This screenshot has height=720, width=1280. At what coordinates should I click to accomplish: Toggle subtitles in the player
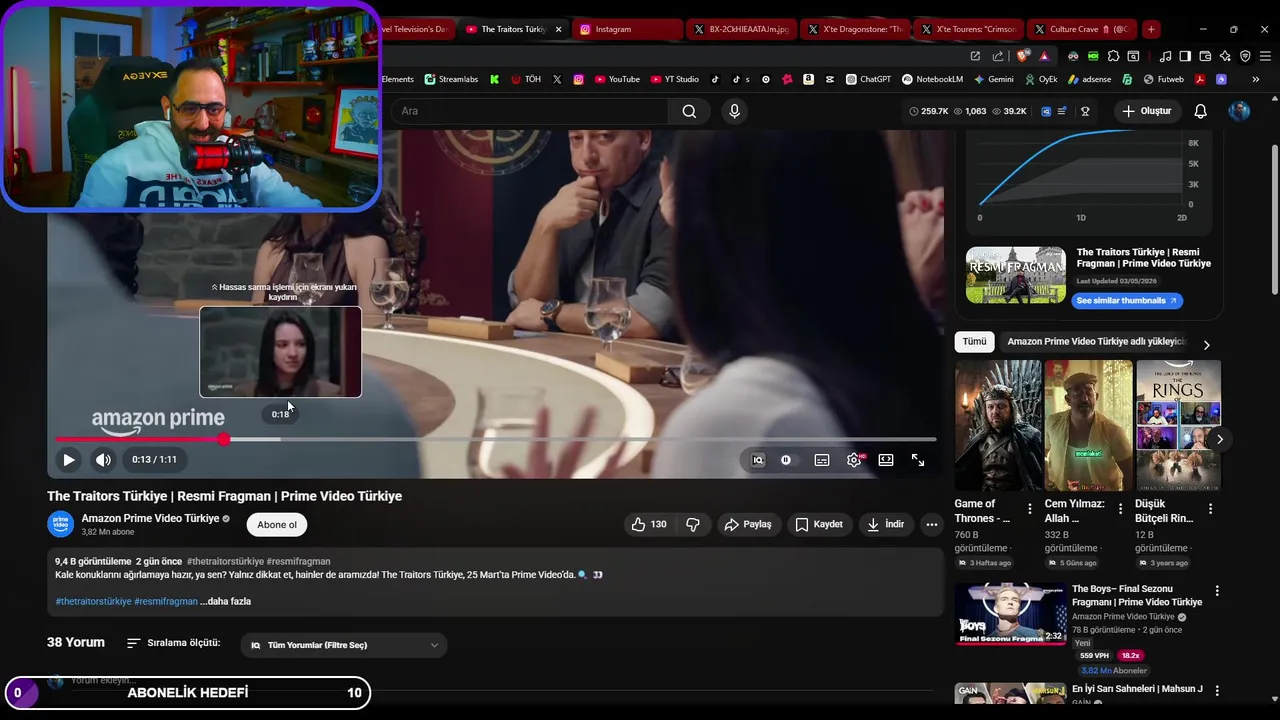pos(821,460)
